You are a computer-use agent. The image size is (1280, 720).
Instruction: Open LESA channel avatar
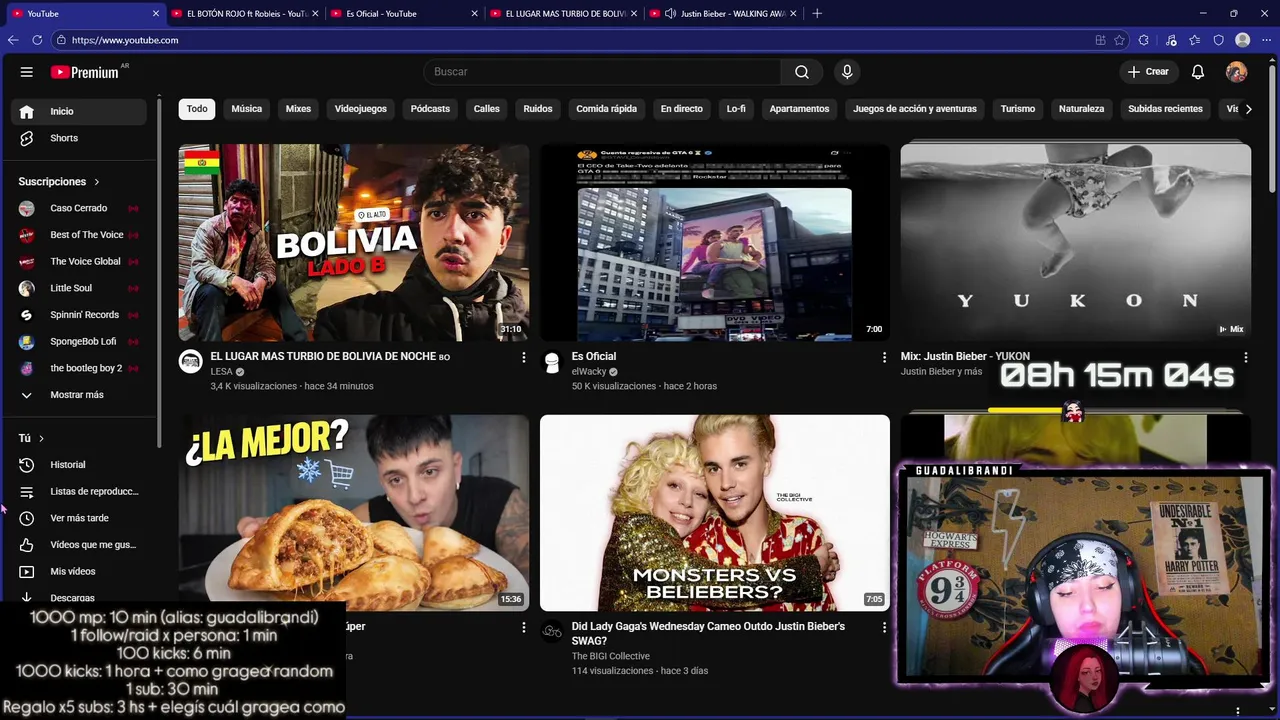(x=191, y=362)
